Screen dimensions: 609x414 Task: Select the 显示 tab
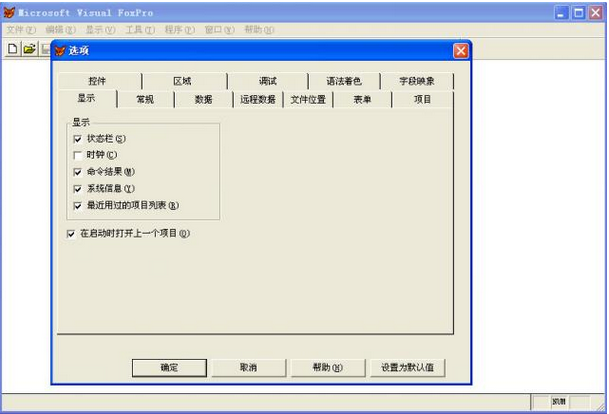(x=86, y=98)
